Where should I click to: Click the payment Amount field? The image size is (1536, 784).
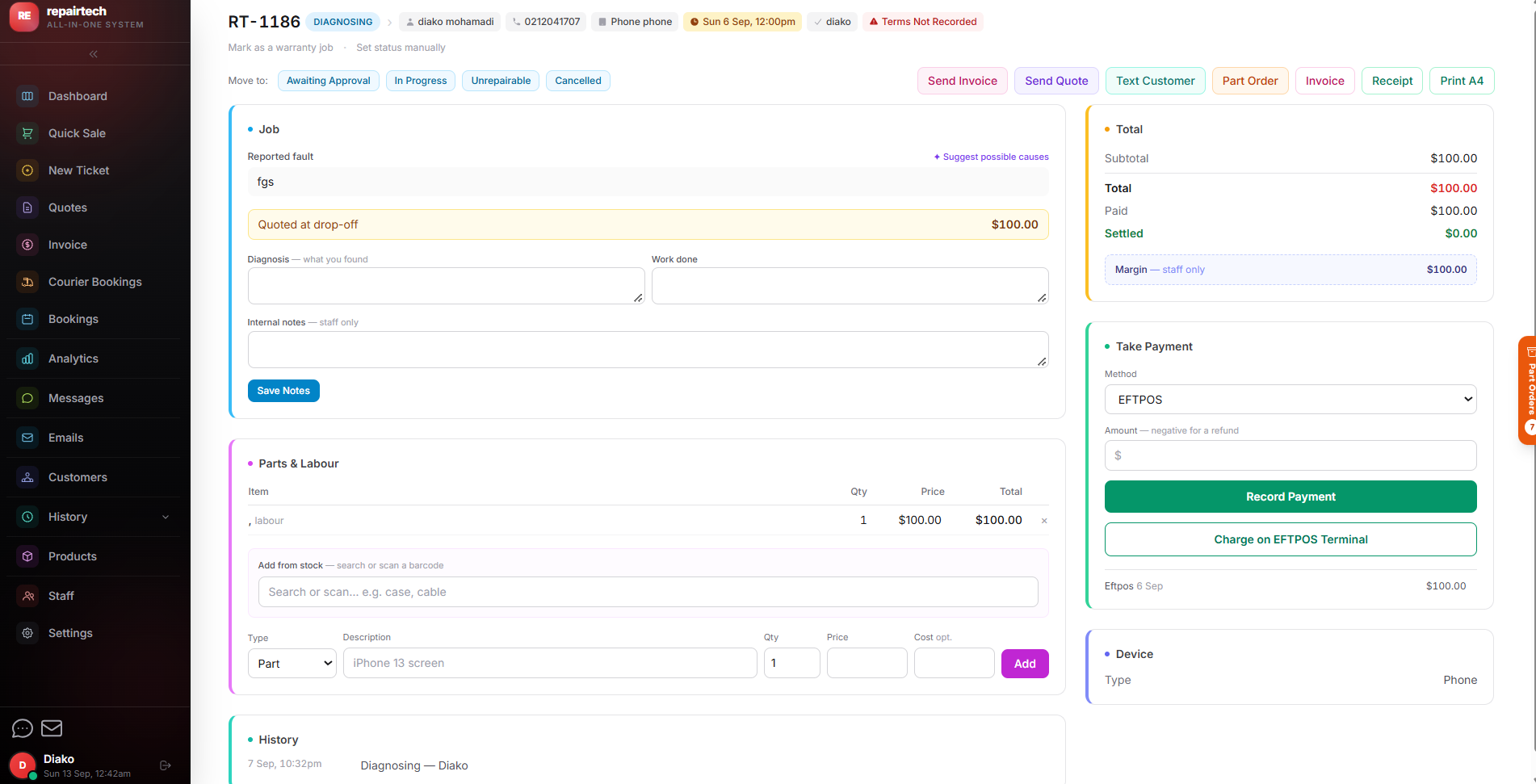pyautogui.click(x=1290, y=455)
